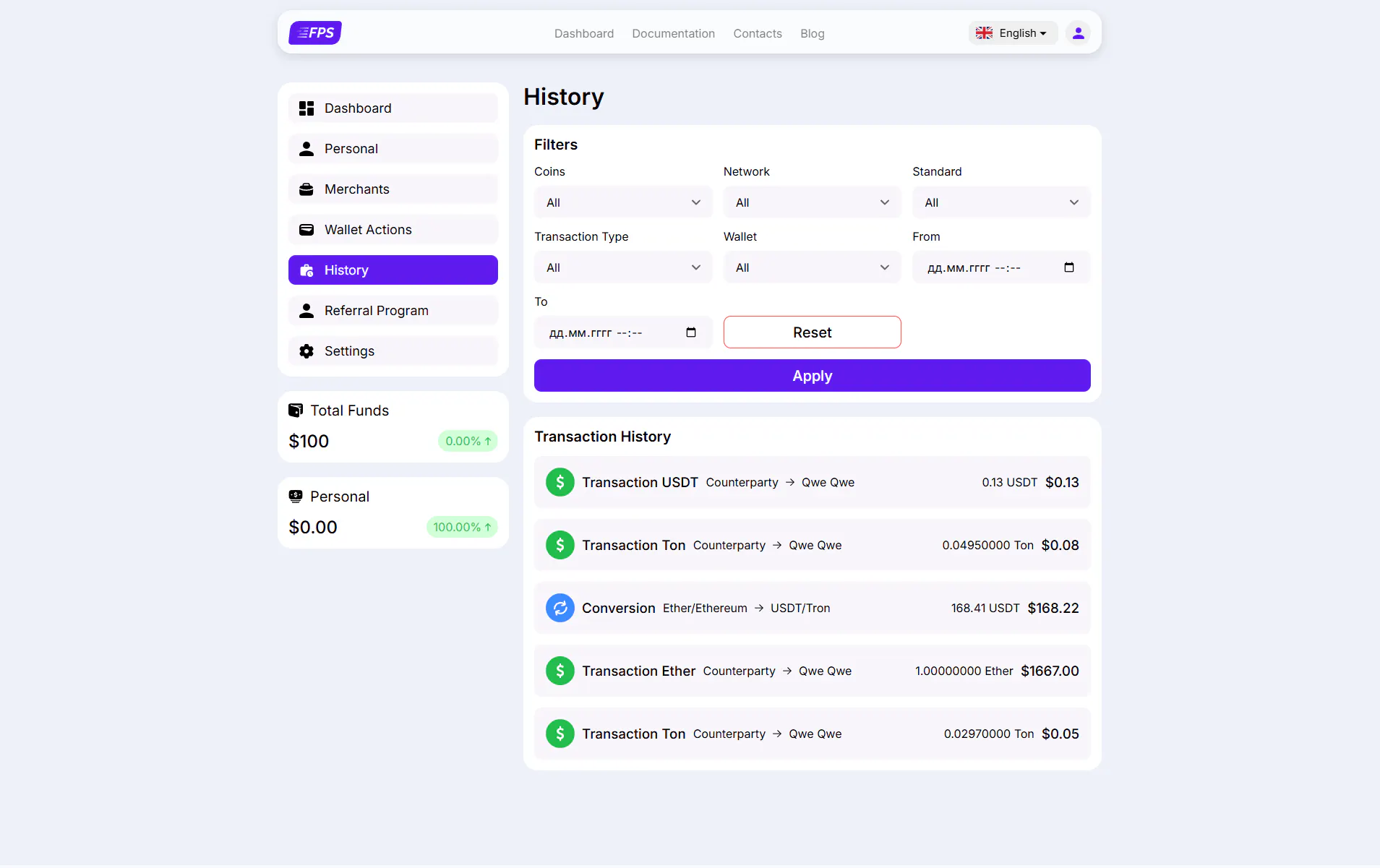Click the Transaction History heading
This screenshot has height=868, width=1380.
point(602,437)
